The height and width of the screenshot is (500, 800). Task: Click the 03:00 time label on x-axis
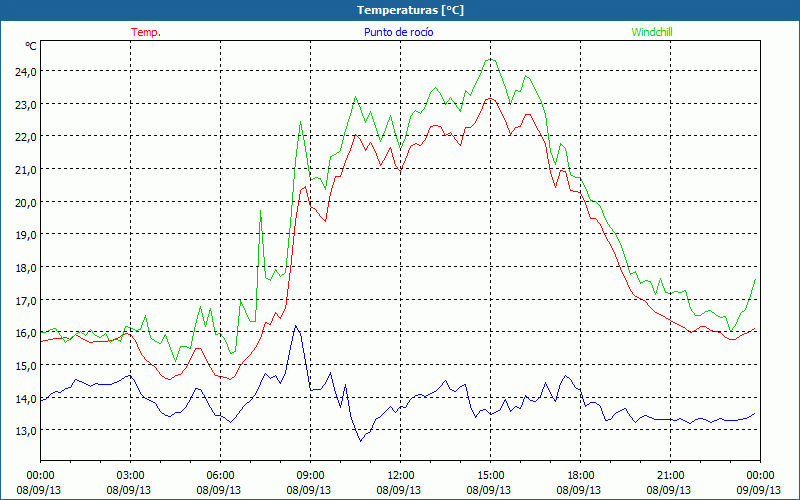point(131,476)
